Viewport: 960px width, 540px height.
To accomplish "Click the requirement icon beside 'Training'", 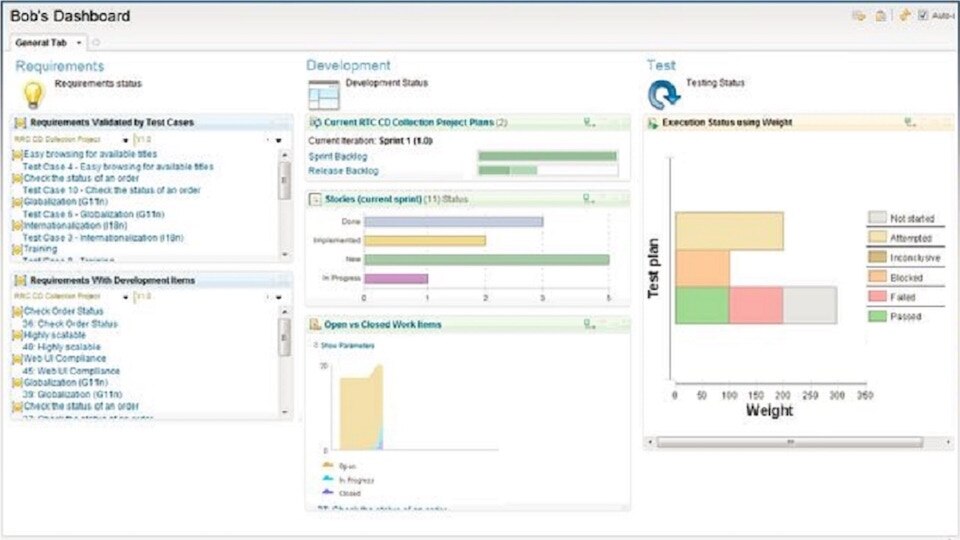I will coord(17,250).
